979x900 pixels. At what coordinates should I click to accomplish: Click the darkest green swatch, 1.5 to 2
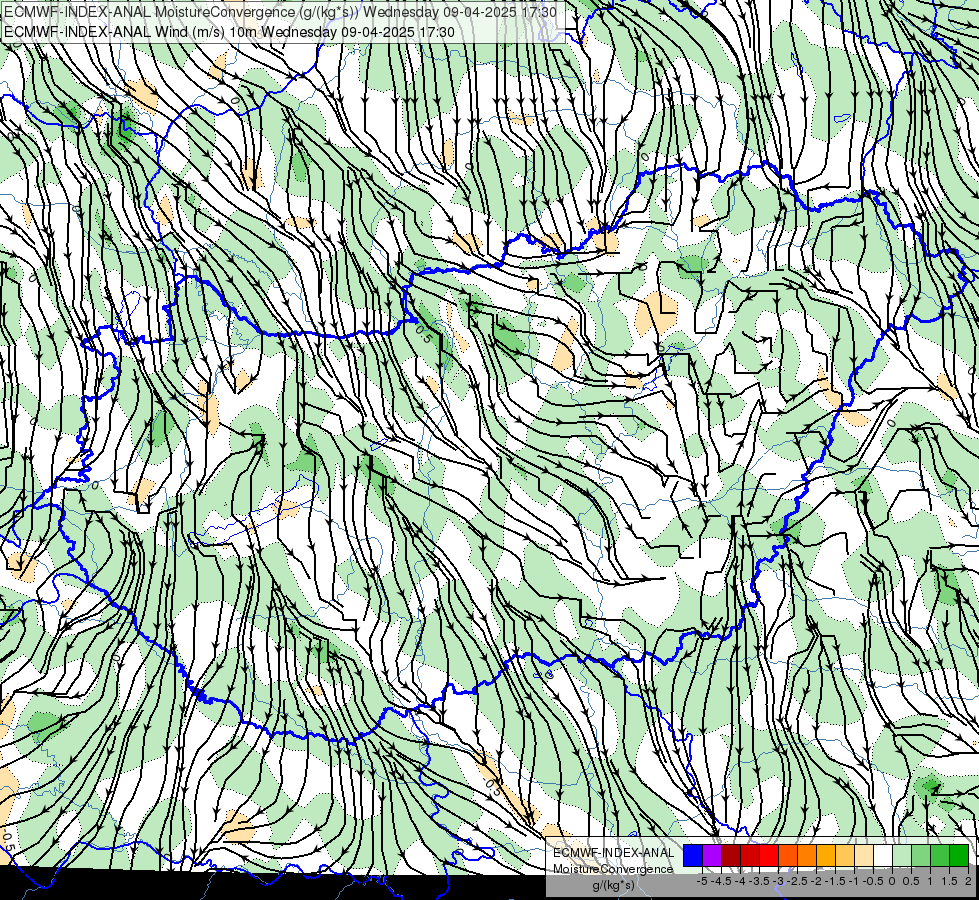pos(959,856)
